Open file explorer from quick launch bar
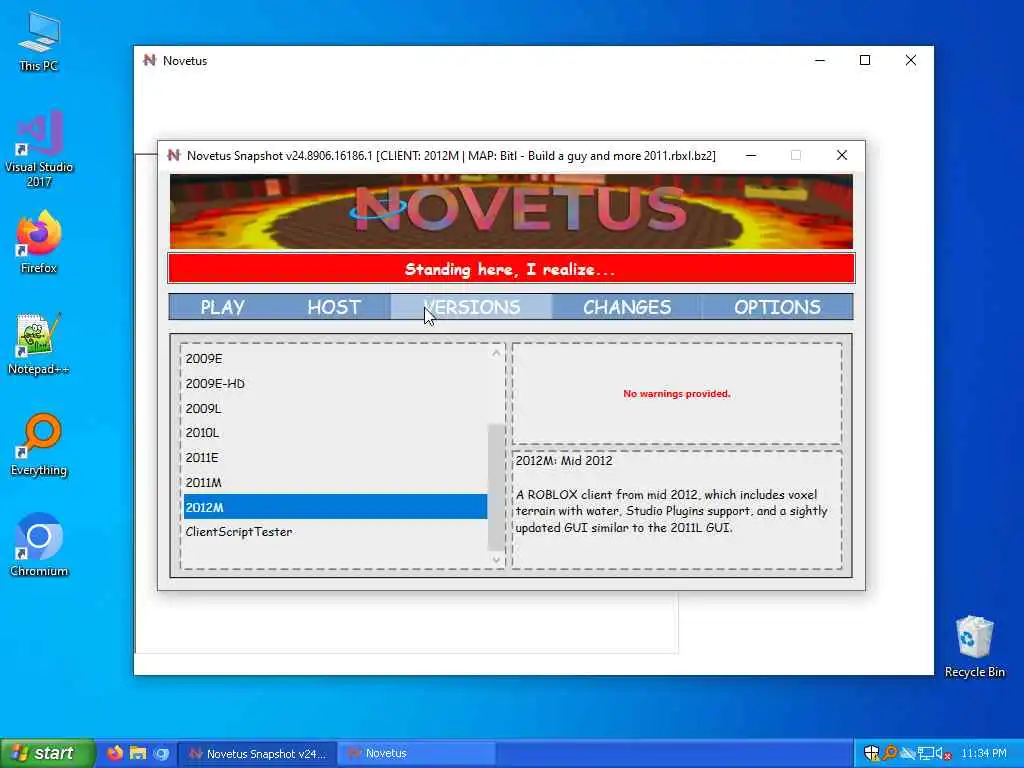 click(138, 753)
